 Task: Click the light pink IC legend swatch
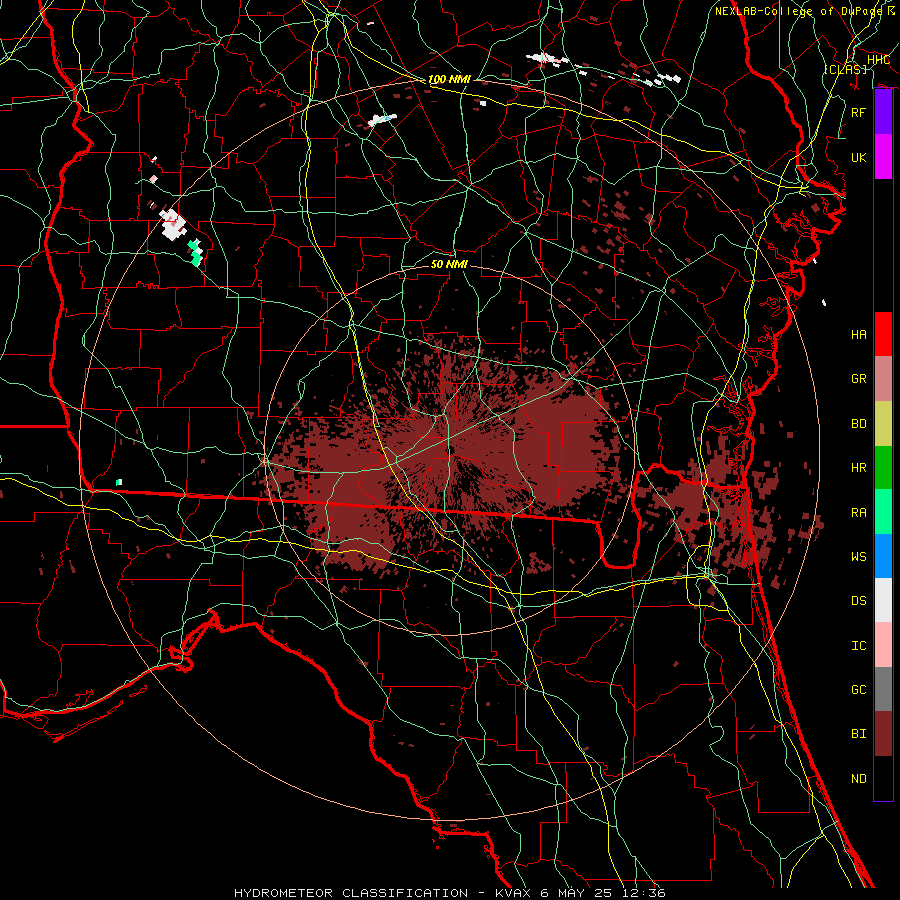(883, 645)
